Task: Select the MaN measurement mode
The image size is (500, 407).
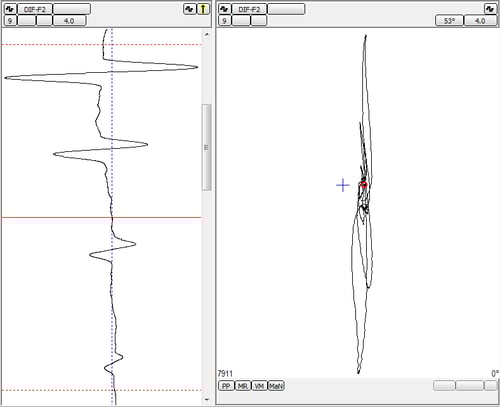Action: tap(276, 386)
